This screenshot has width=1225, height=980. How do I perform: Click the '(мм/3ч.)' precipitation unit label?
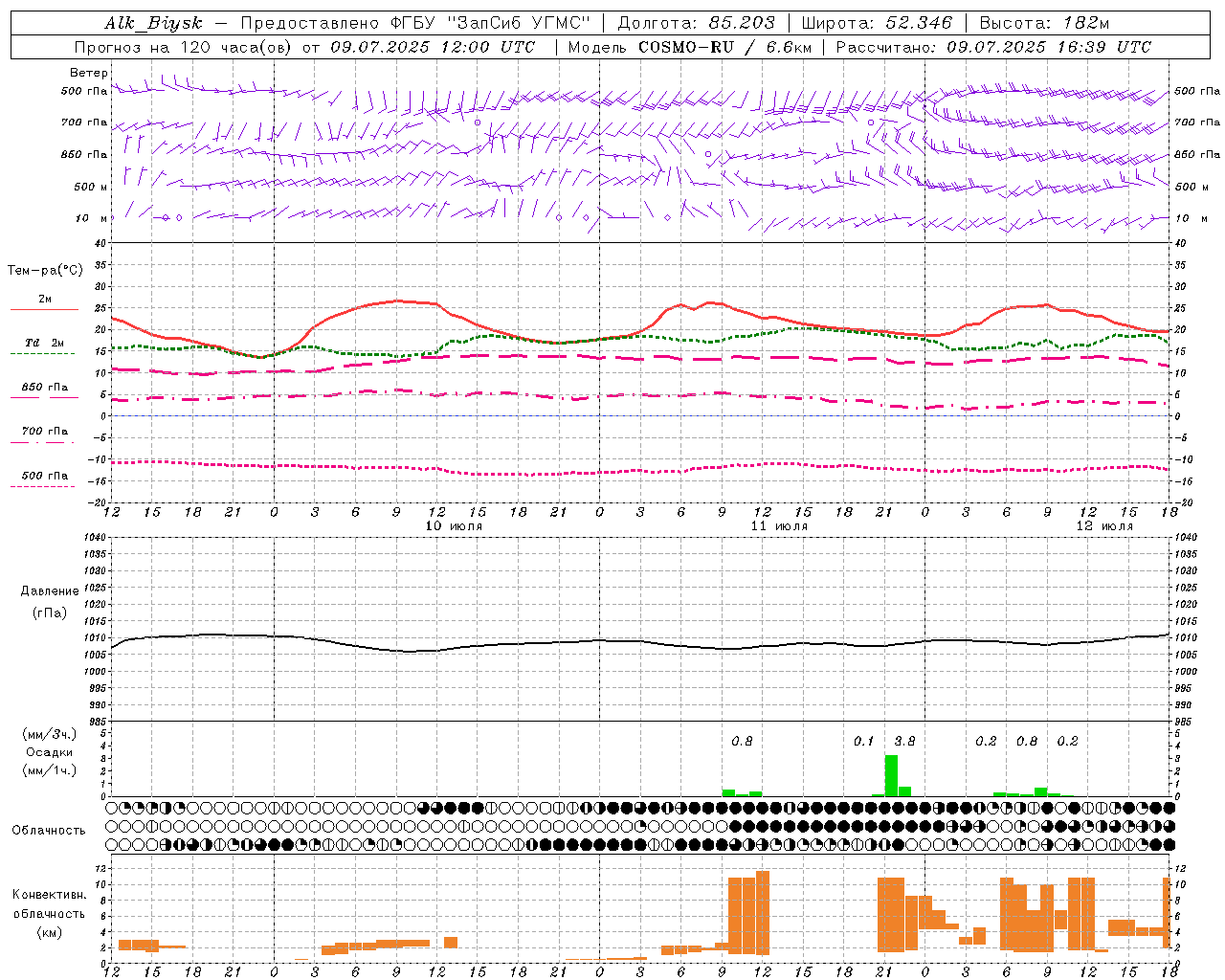(x=49, y=734)
